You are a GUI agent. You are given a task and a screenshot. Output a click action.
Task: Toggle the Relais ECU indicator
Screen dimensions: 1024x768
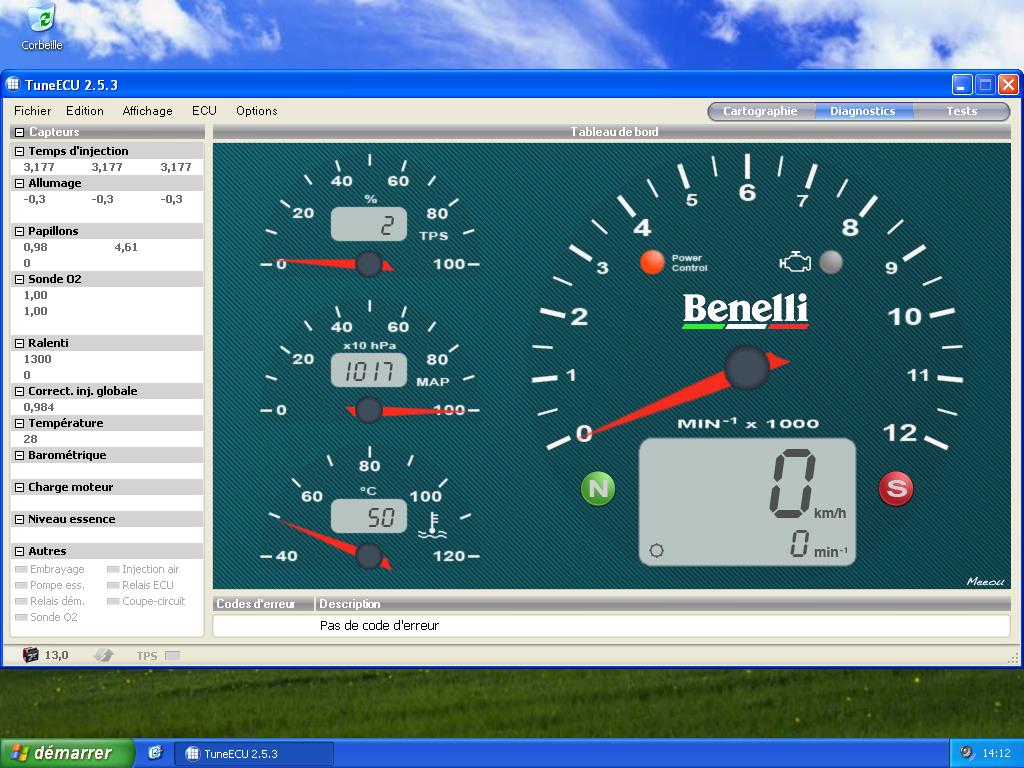click(x=113, y=585)
